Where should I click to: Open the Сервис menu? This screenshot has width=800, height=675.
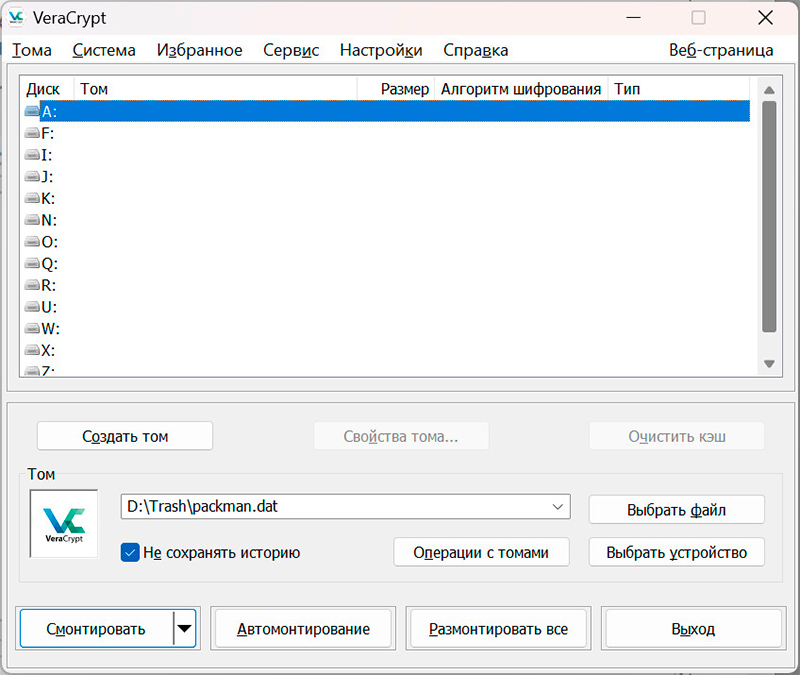coord(291,50)
